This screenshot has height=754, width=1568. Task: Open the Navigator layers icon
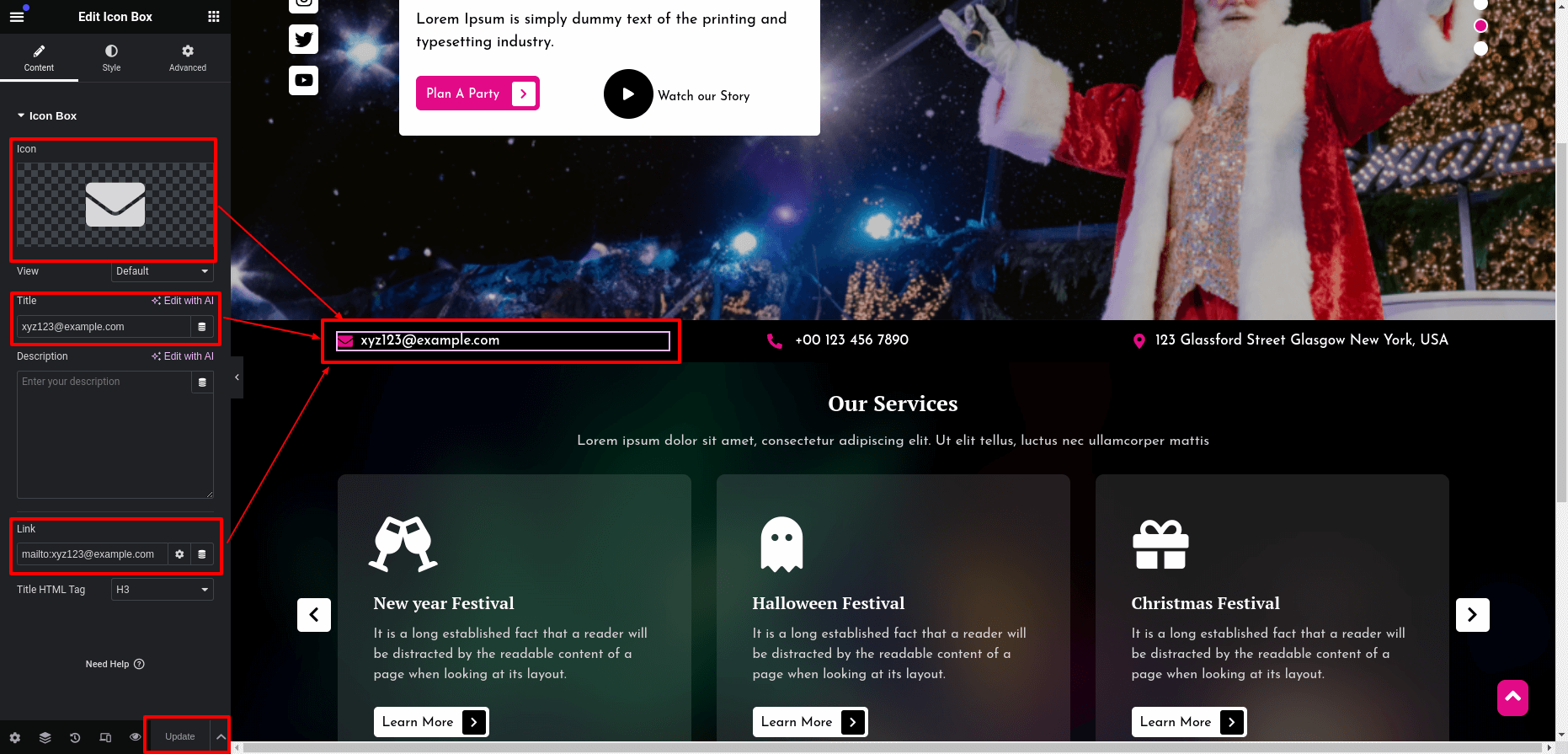pos(45,737)
